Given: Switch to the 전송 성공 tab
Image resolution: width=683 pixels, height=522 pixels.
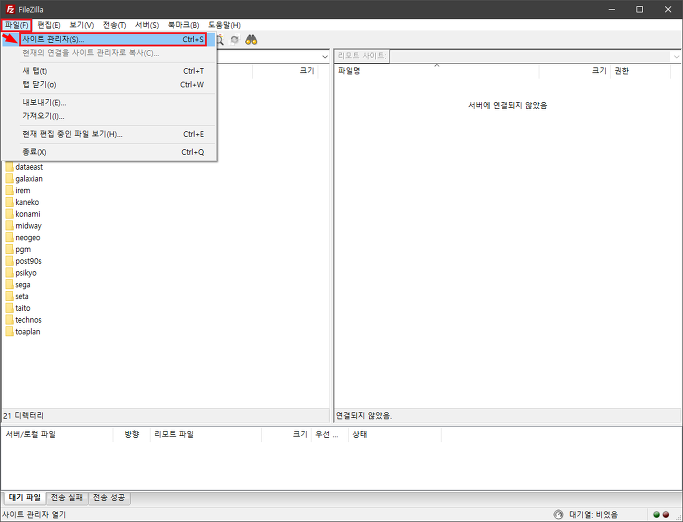Looking at the screenshot, I should tap(109, 497).
